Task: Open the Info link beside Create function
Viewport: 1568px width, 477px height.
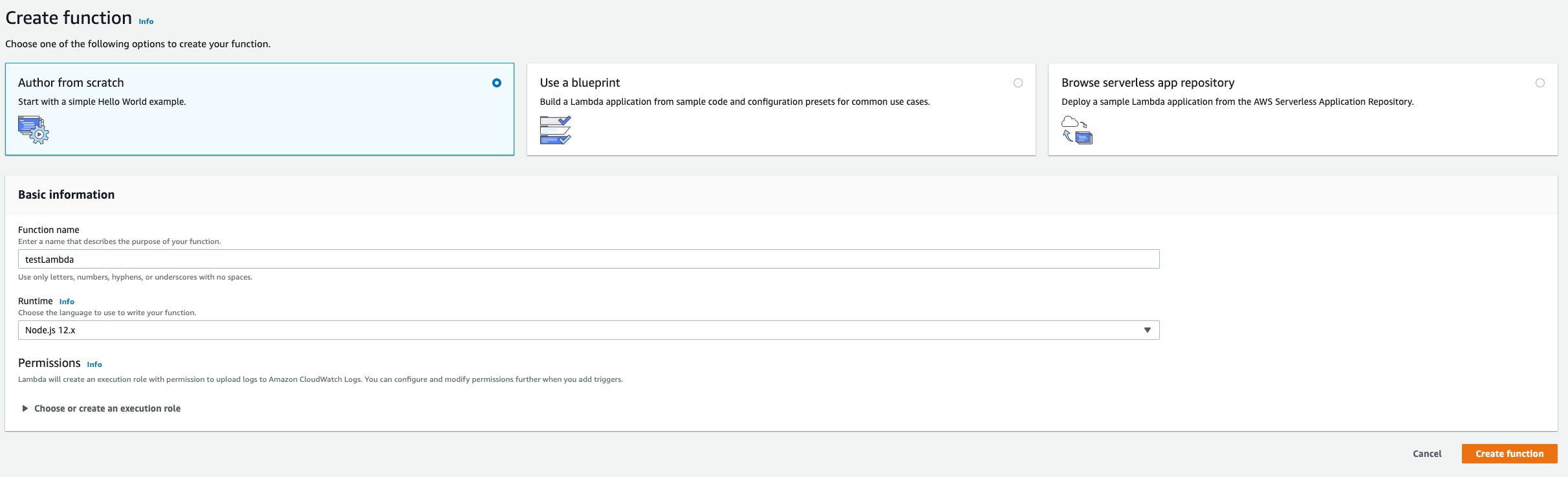Action: [x=146, y=21]
